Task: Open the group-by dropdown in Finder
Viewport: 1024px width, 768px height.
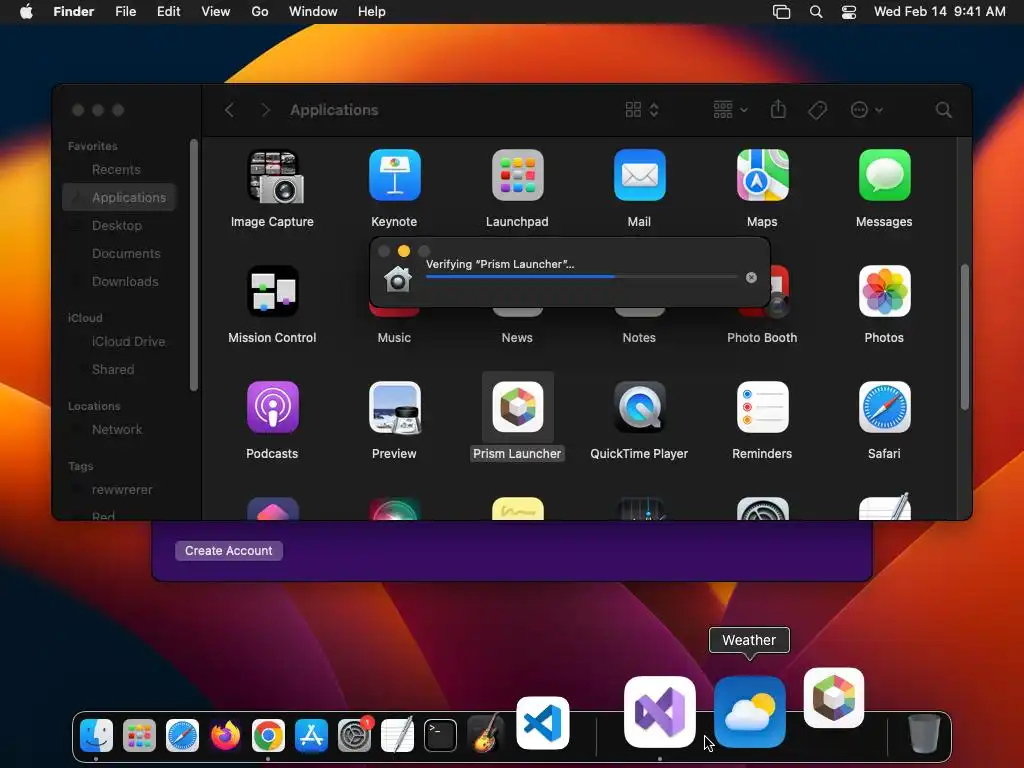Action: point(730,110)
